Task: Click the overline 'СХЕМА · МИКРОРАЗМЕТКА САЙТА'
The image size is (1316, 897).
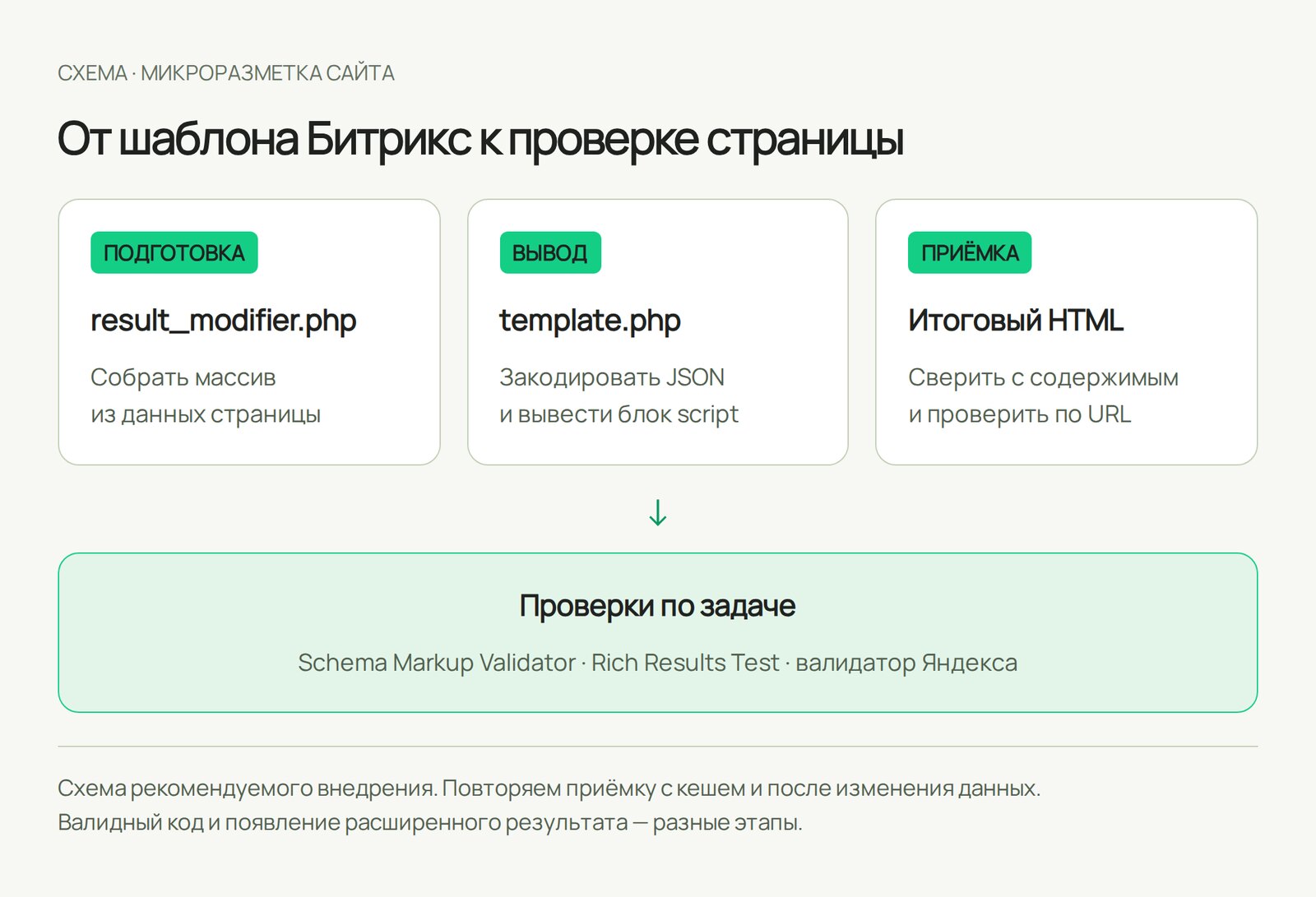Action: (x=226, y=73)
